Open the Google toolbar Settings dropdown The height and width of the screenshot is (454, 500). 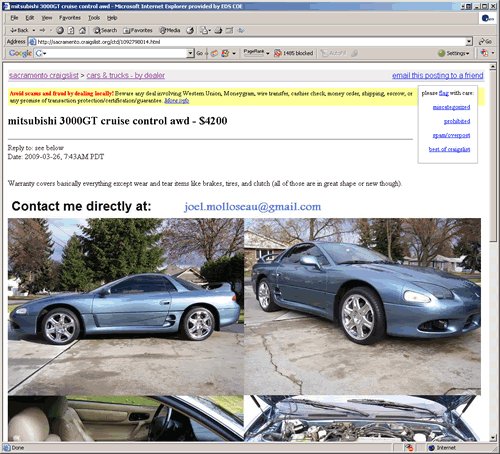tap(454, 53)
